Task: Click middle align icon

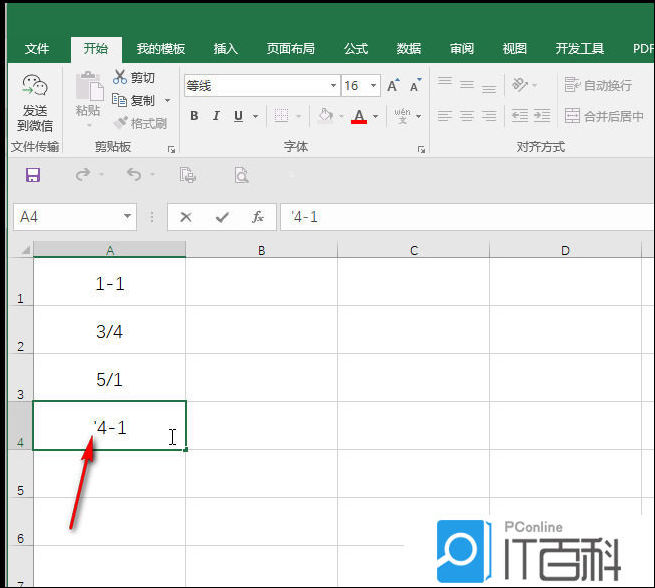Action: pos(467,85)
